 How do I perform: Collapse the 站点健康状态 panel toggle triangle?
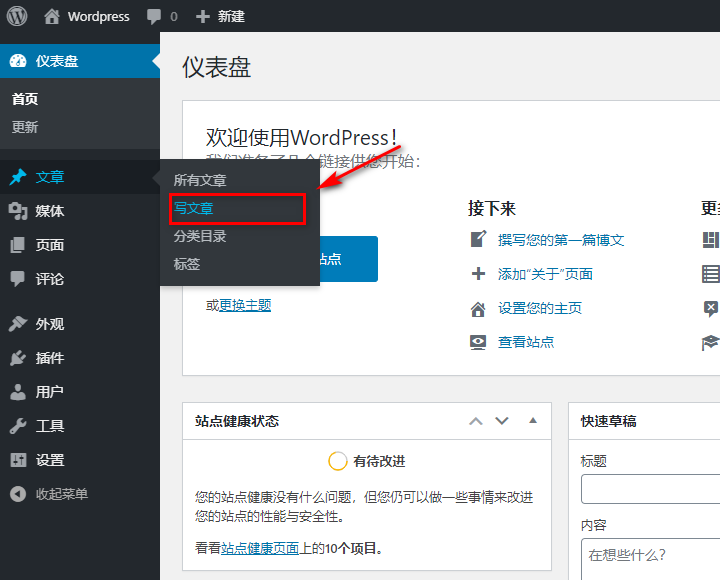tap(533, 420)
